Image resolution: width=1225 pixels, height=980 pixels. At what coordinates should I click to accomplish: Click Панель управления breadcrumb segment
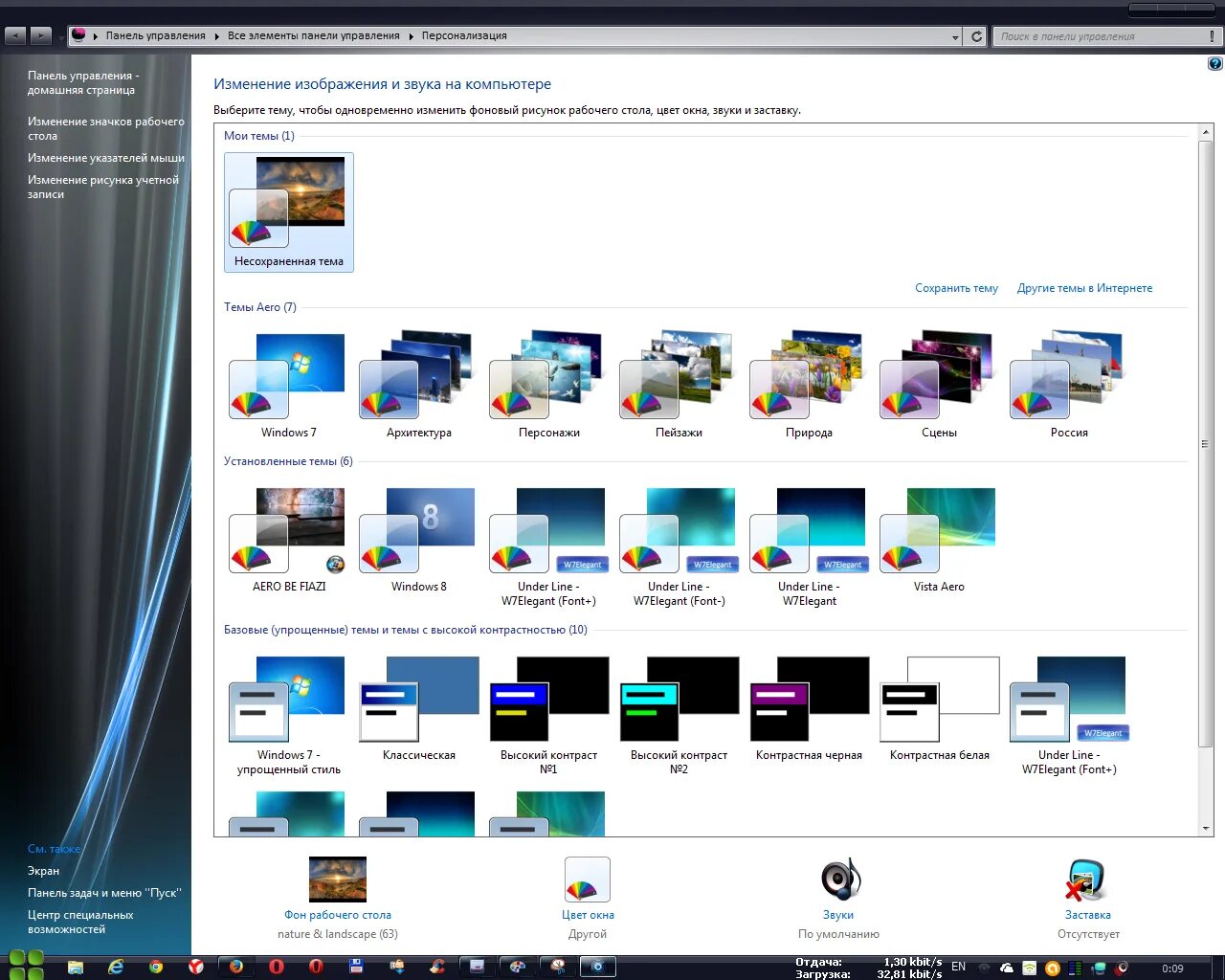155,35
